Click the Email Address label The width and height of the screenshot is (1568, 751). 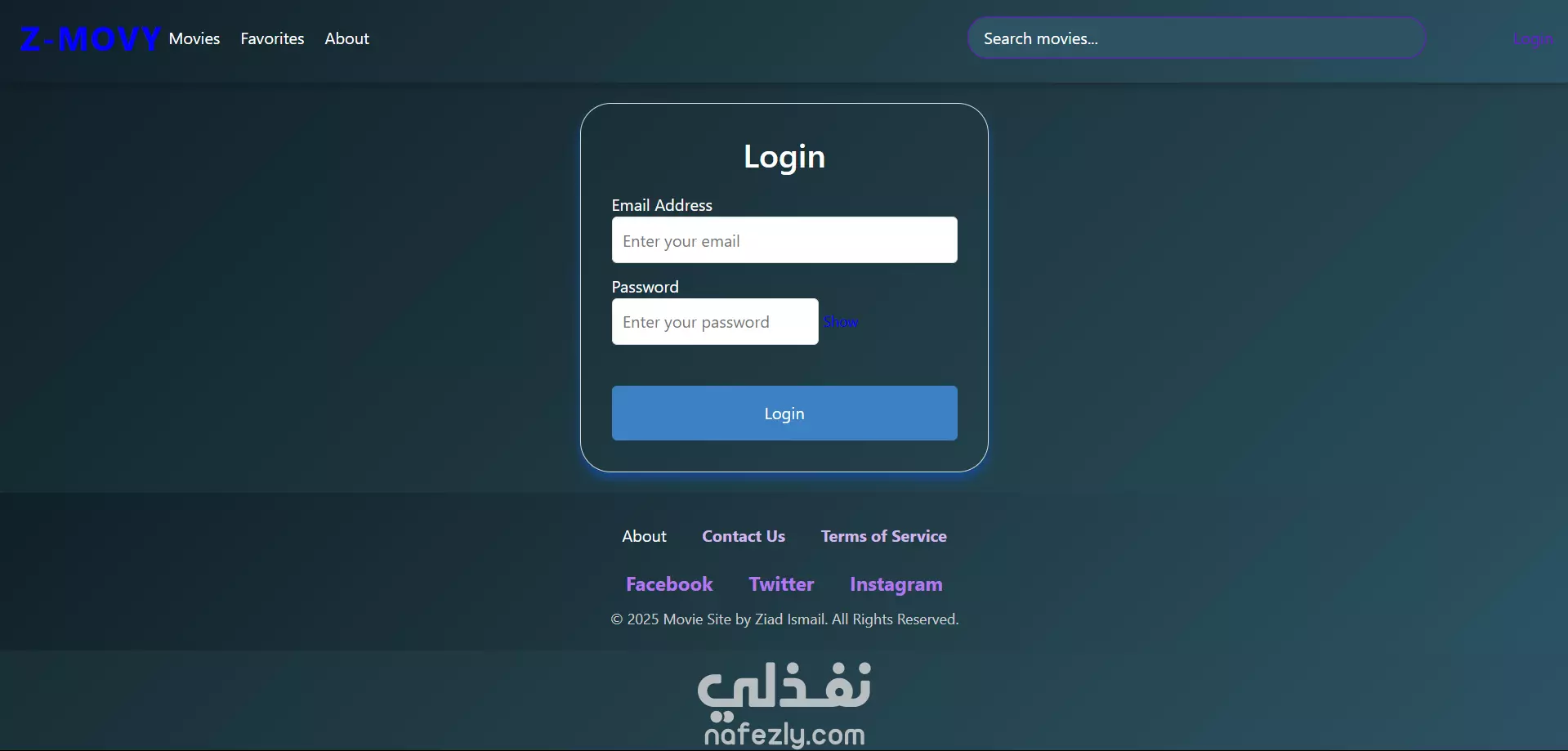[662, 205]
